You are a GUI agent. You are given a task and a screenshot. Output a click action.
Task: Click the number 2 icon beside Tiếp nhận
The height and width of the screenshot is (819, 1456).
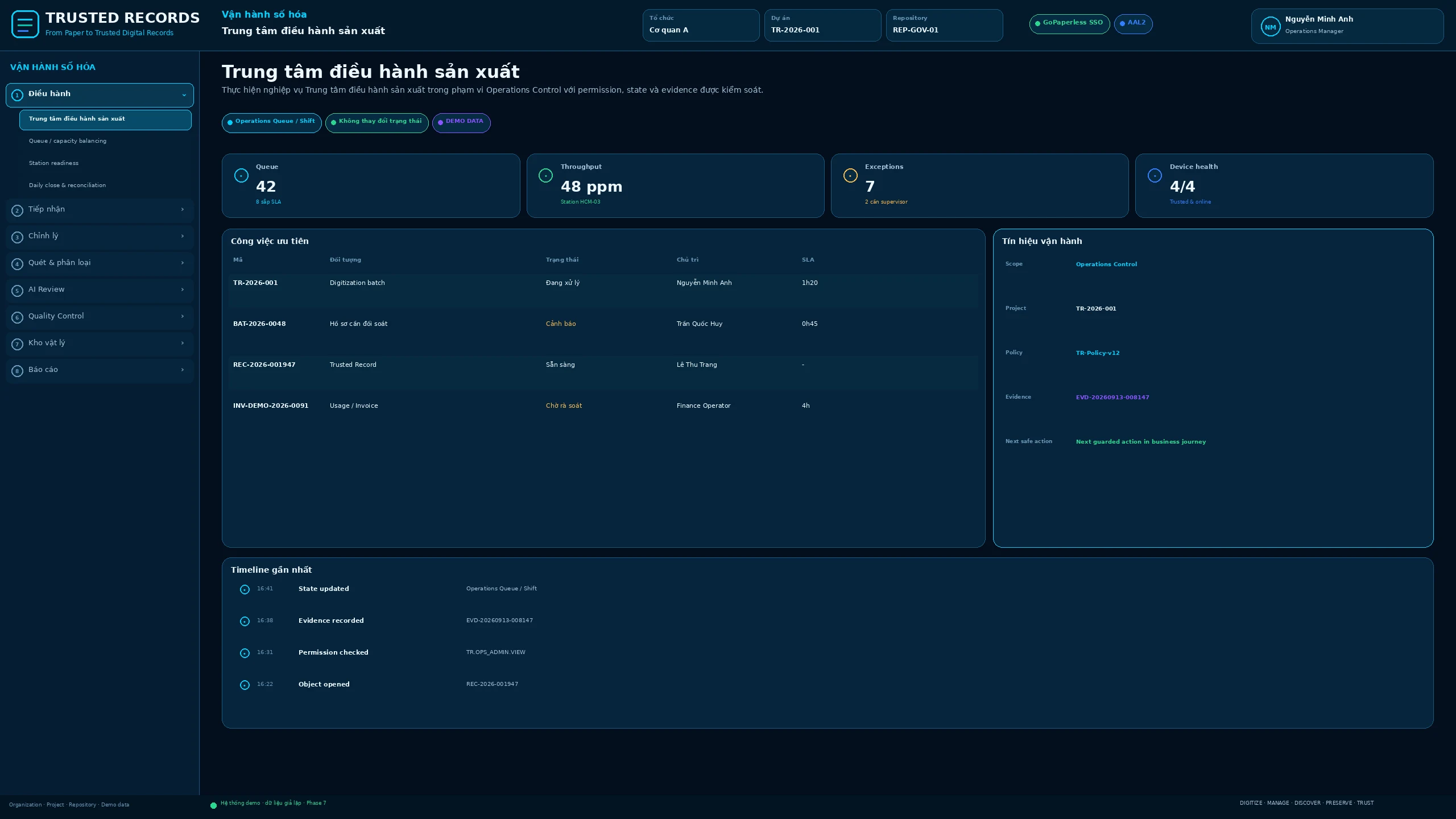pos(17,210)
